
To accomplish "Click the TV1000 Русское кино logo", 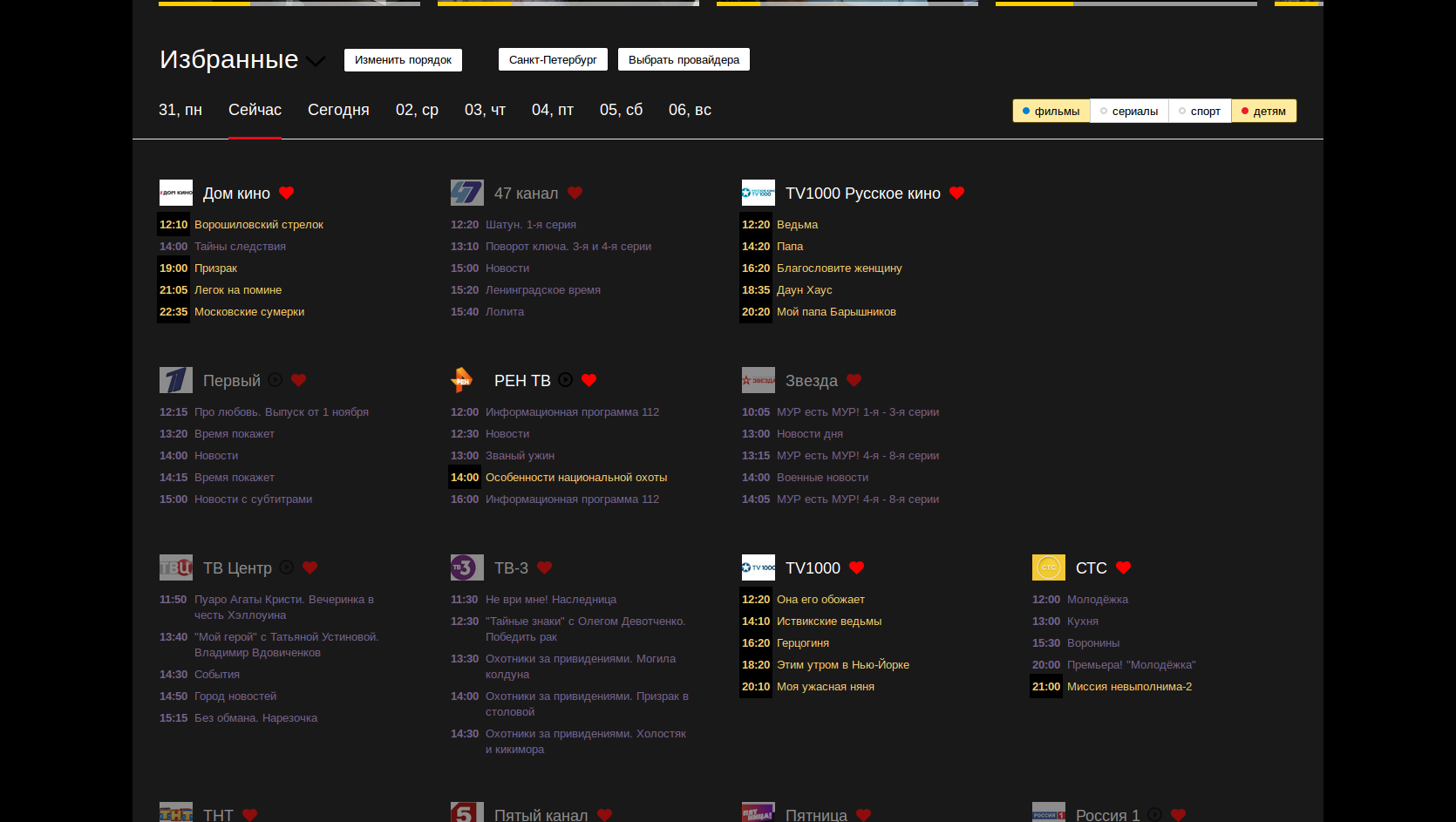I will click(759, 193).
